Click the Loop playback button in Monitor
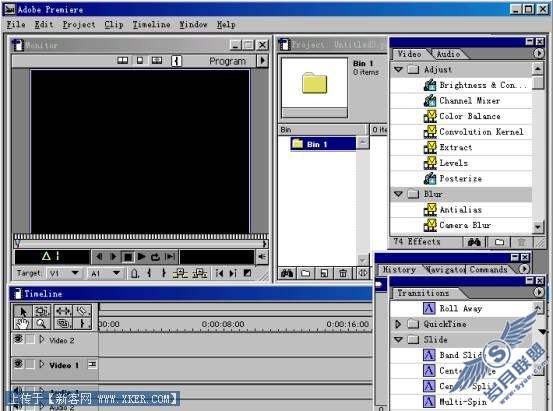The height and width of the screenshot is (411, 553). 156,257
